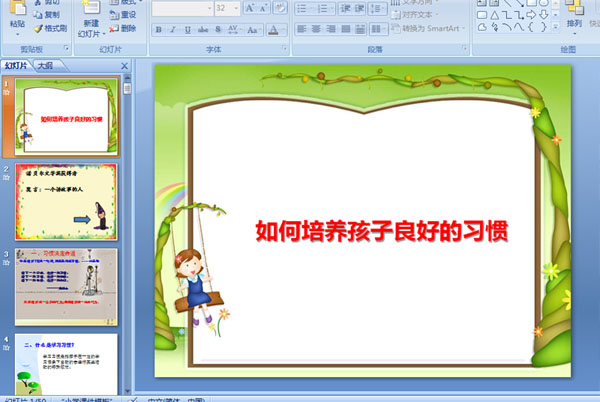Click the Paste (粘贴) button
Viewport: 600px width, 402px height.
[18, 18]
